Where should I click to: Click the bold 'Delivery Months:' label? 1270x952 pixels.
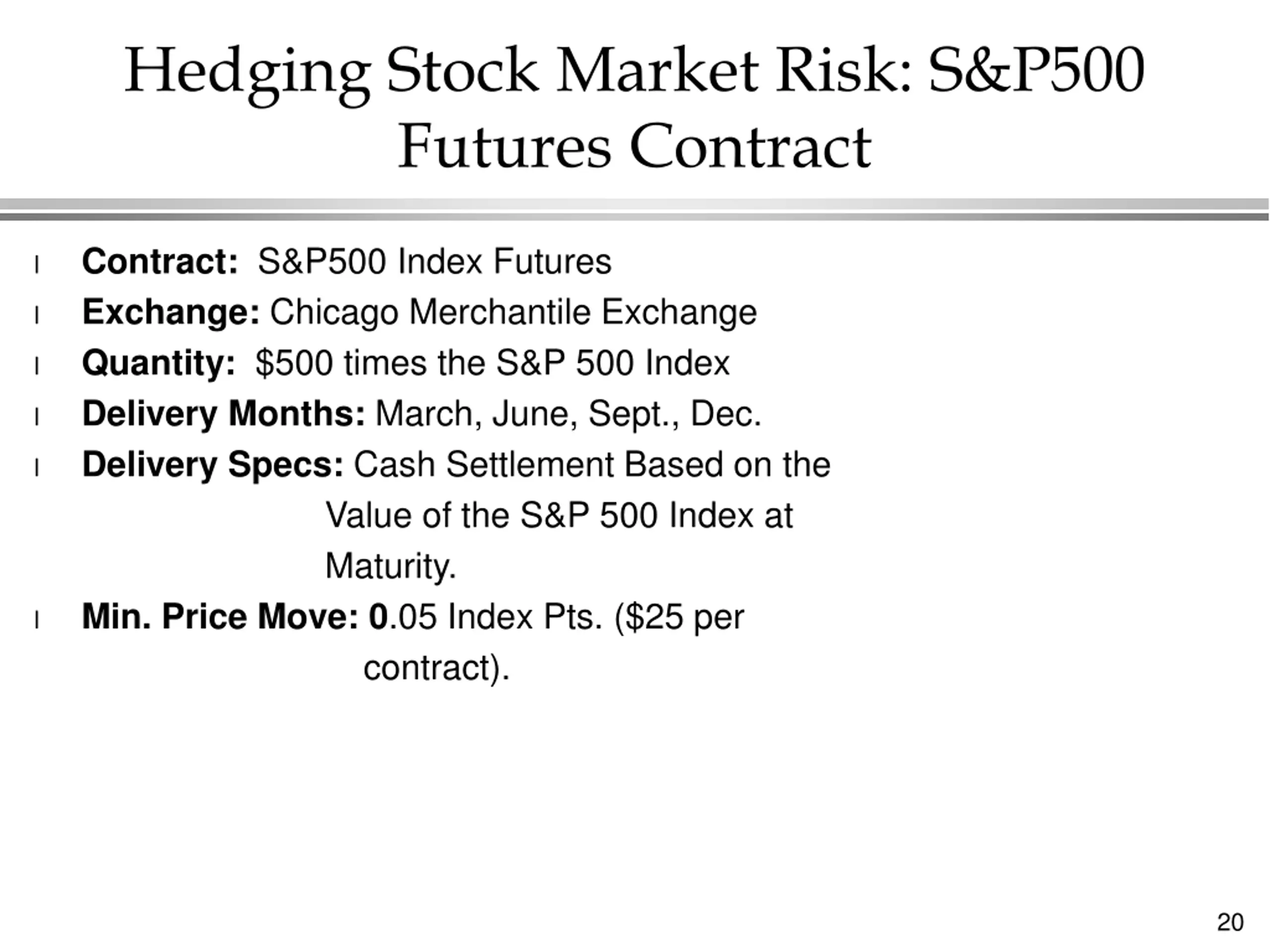(x=223, y=414)
